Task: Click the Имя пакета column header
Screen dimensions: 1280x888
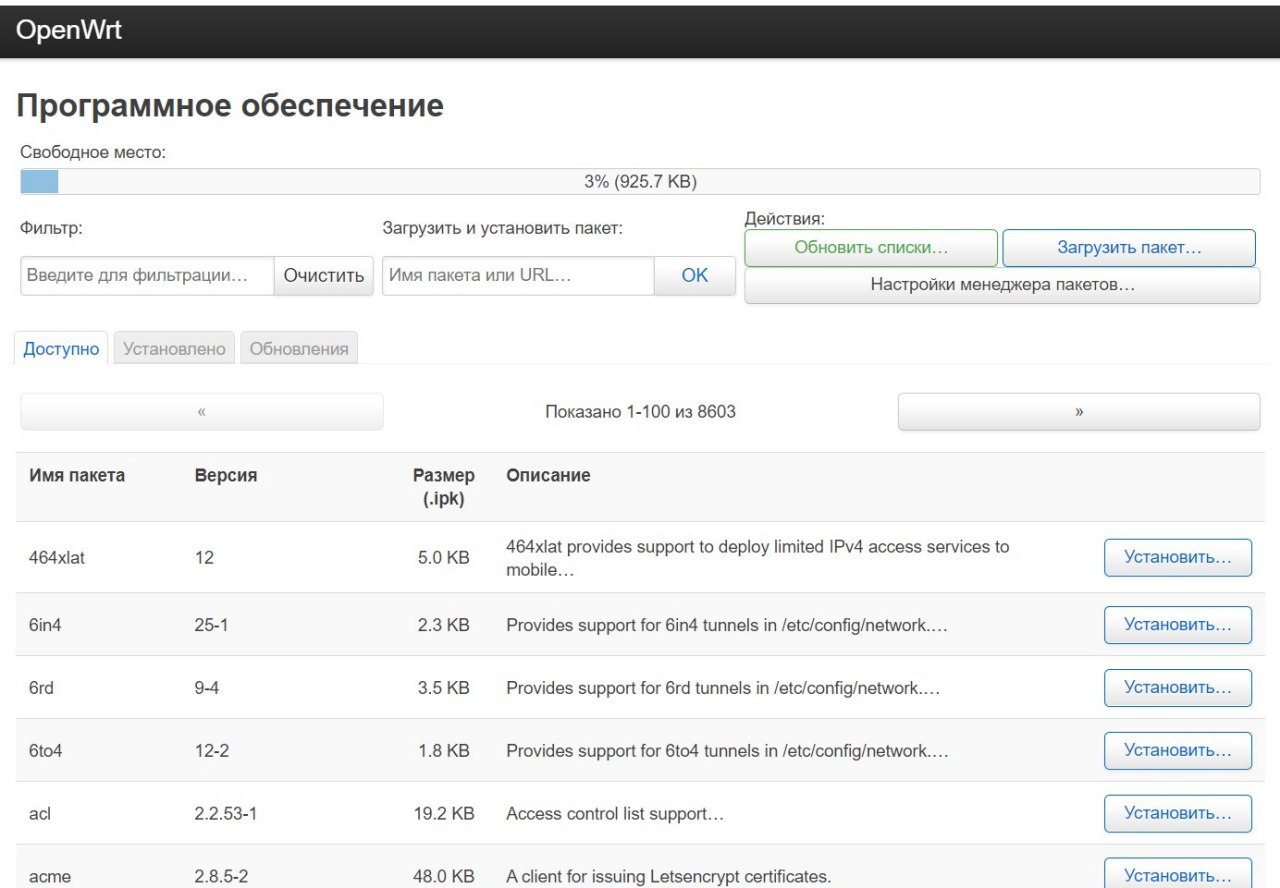Action: [77, 476]
